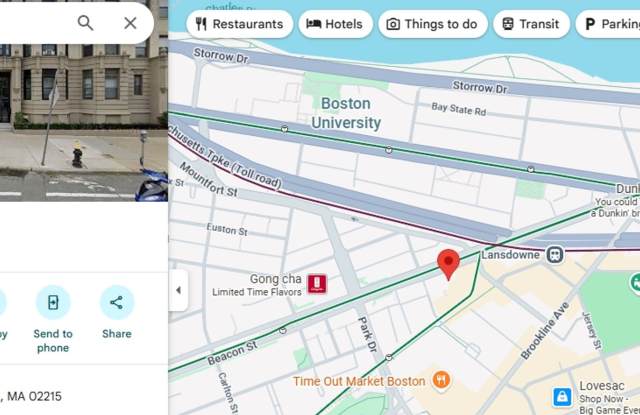Click the red location pin marker
This screenshot has width=640, height=415.
point(448,264)
